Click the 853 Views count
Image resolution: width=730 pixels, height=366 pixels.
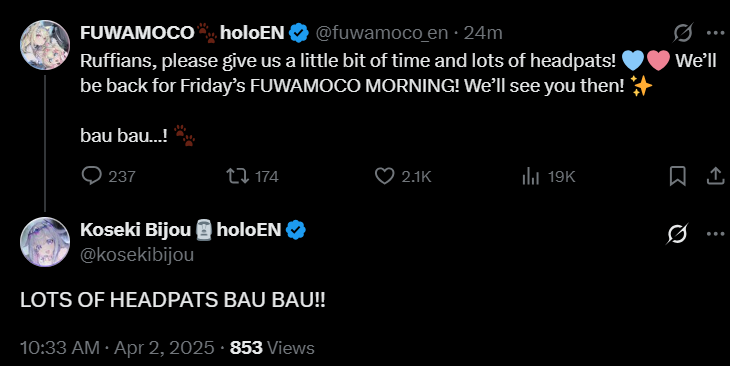(272, 348)
